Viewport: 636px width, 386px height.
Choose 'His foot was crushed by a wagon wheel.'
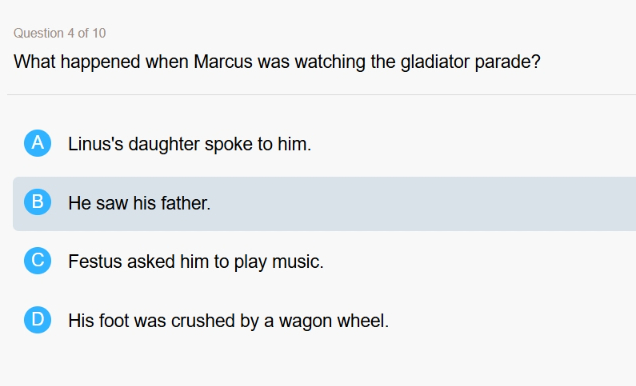tap(228, 321)
